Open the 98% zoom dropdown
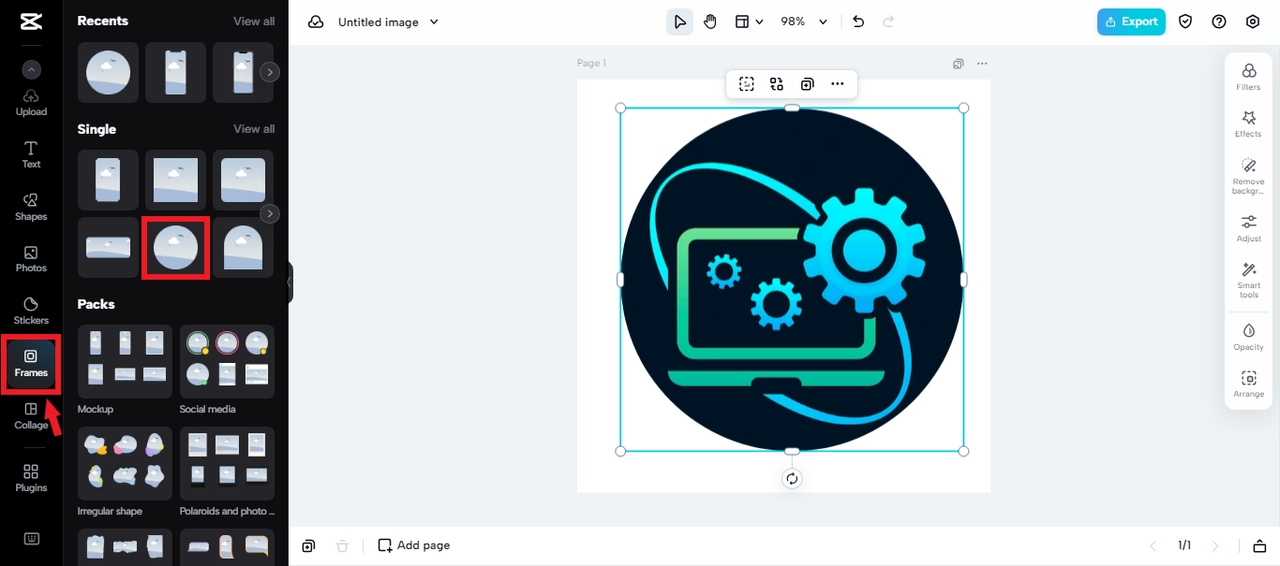 tap(804, 22)
